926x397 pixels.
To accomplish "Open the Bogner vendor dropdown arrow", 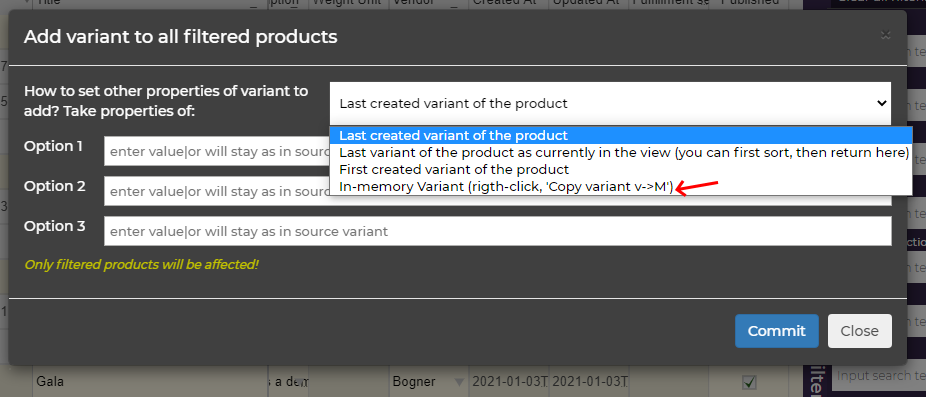I will [458, 381].
